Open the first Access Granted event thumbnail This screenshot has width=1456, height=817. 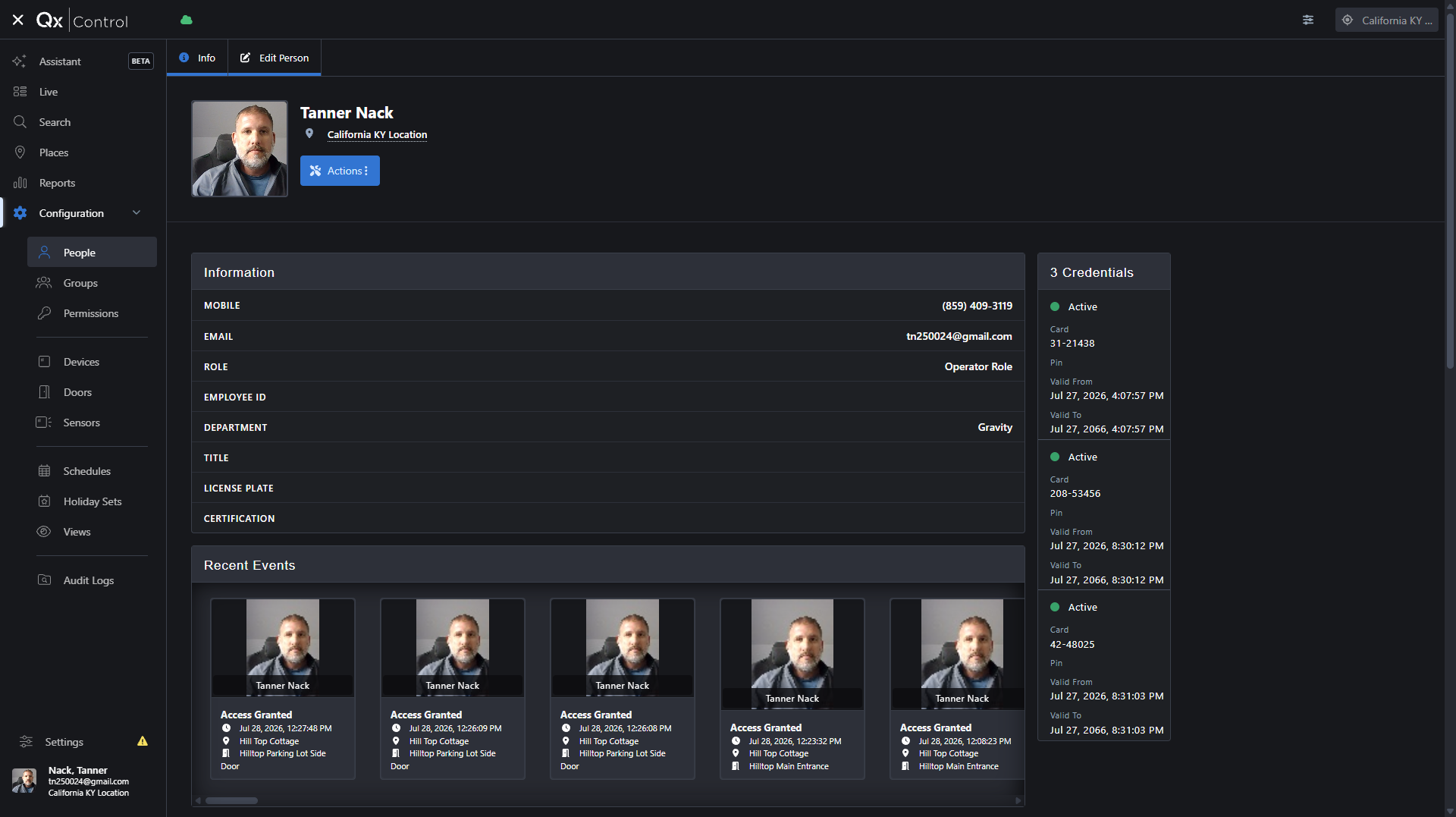click(x=283, y=647)
